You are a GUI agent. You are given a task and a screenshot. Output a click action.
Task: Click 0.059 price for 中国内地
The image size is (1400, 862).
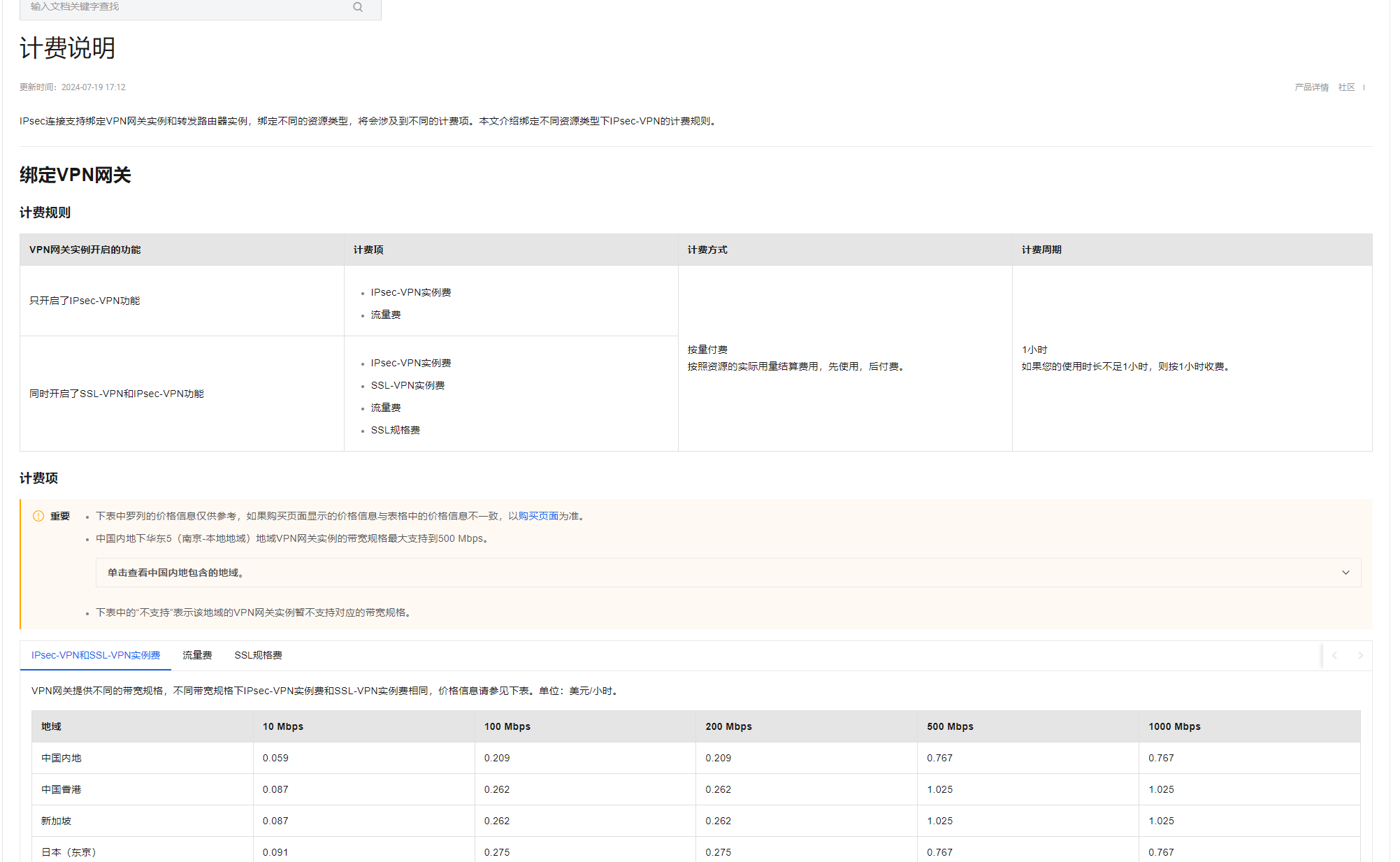(x=275, y=758)
